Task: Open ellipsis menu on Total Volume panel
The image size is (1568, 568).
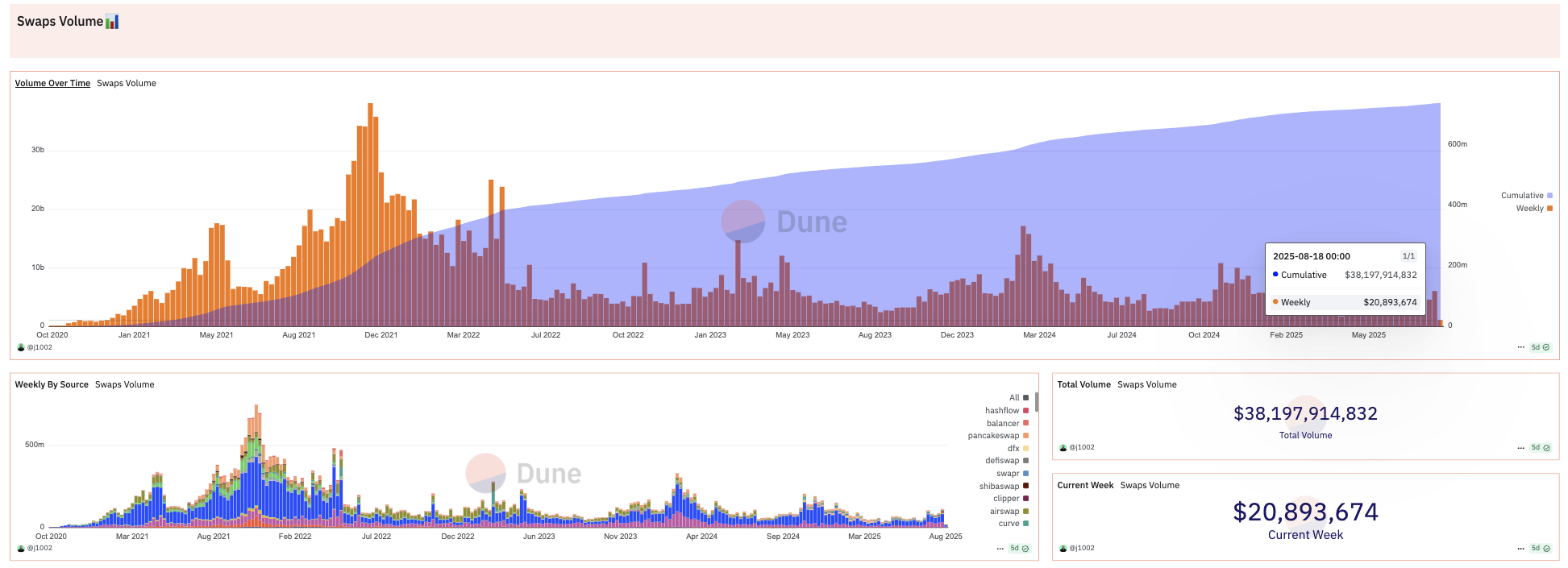Action: tap(1520, 447)
